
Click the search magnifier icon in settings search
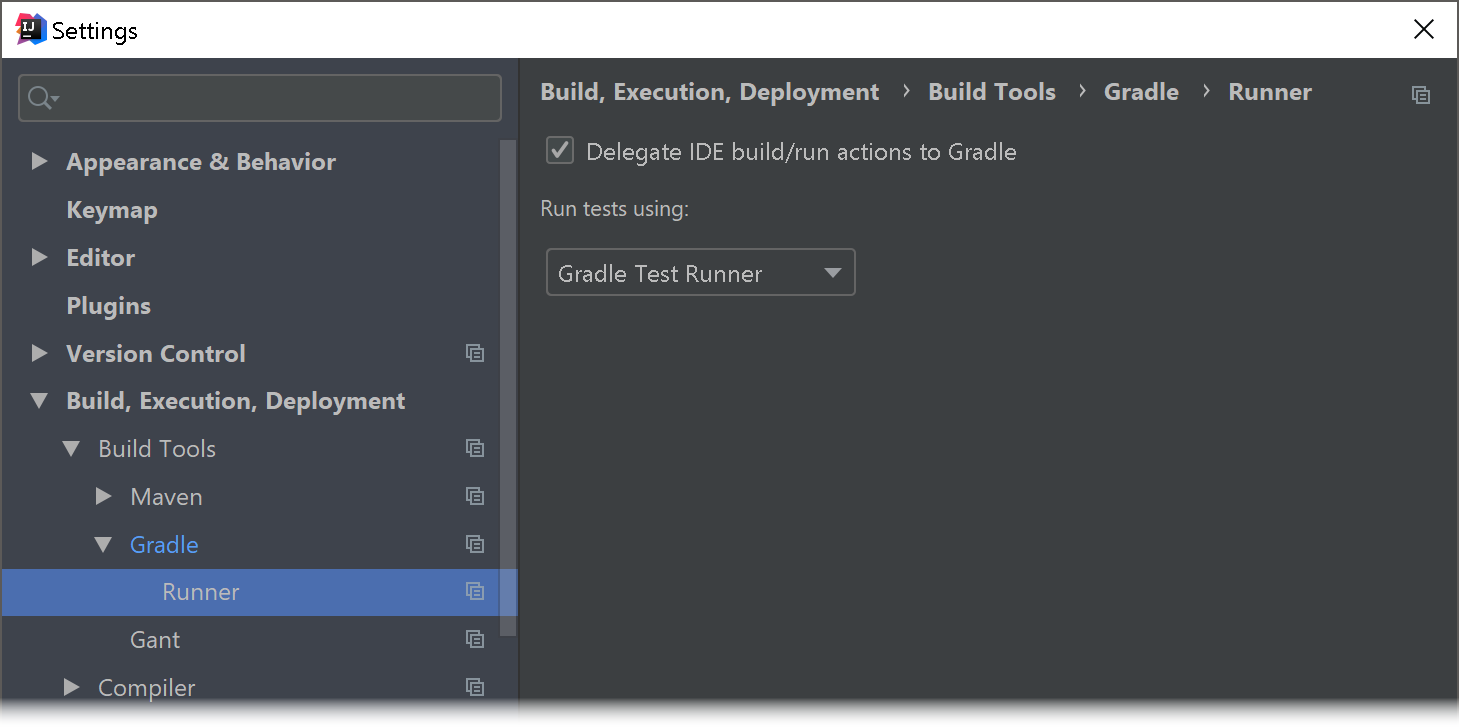[x=40, y=97]
